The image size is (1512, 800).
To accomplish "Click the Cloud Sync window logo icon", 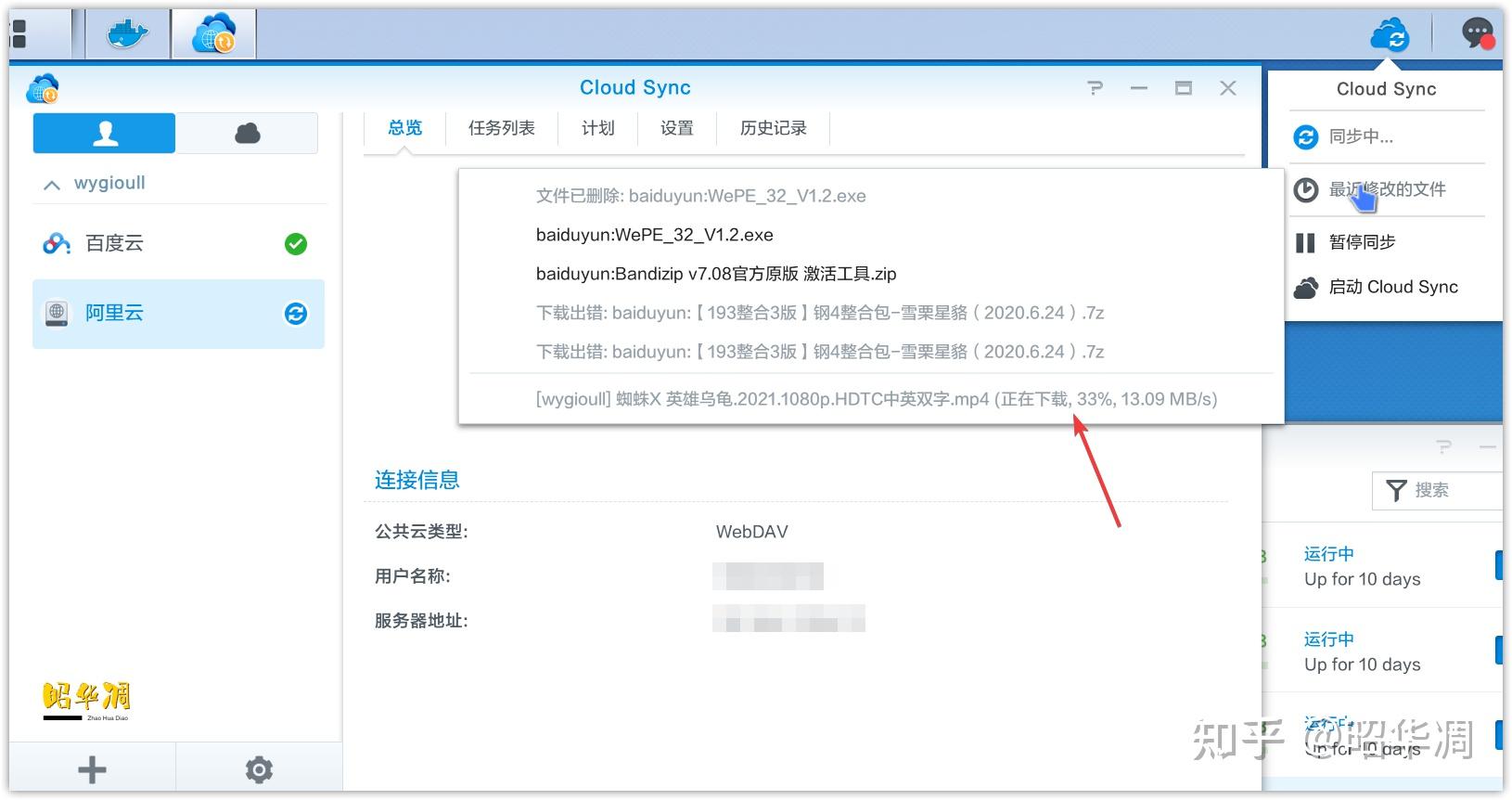I will tap(44, 88).
